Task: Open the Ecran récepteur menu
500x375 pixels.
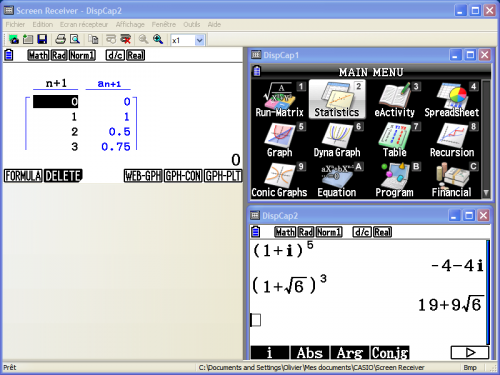Action: coord(84,24)
